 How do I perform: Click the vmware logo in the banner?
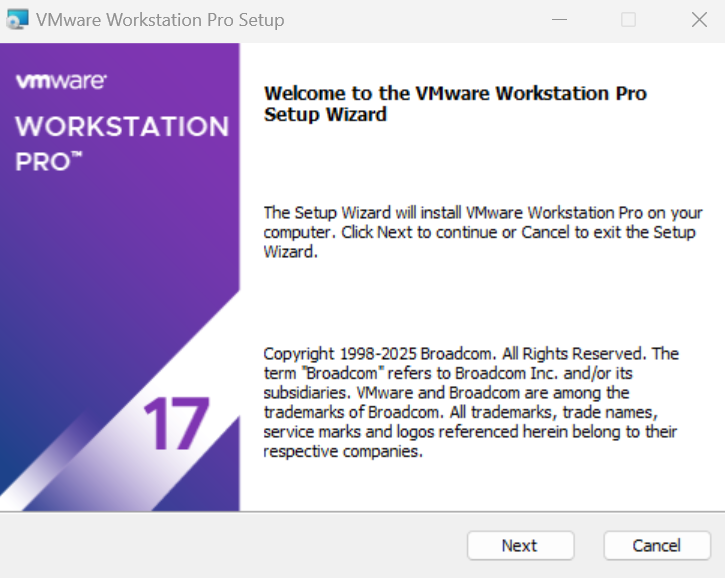(61, 82)
